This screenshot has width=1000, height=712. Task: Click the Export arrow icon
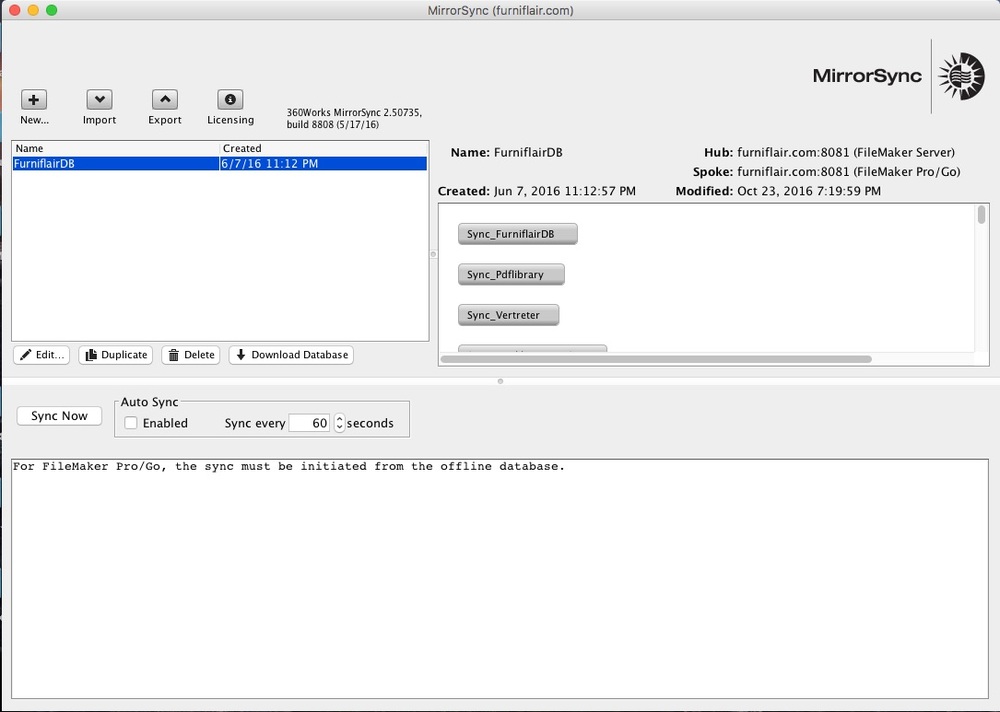click(x=165, y=100)
